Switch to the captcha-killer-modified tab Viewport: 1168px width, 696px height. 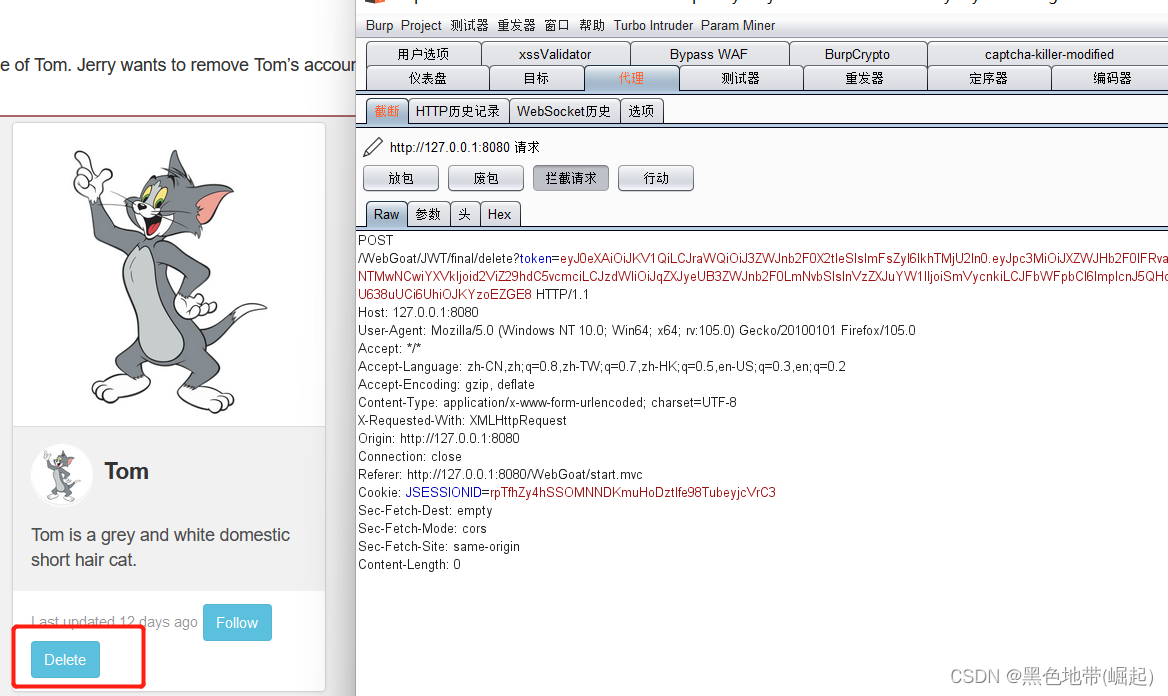[x=1048, y=53]
